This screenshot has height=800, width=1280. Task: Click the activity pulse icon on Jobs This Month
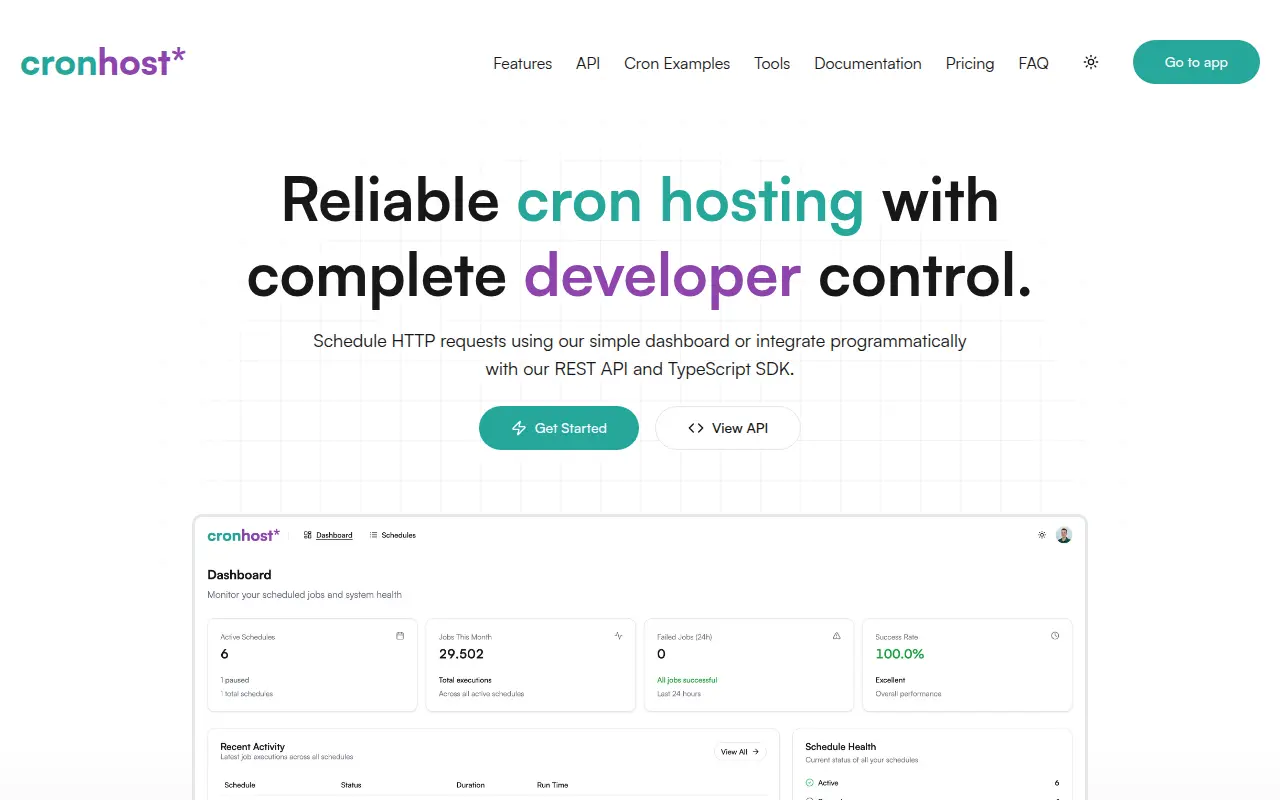point(619,635)
